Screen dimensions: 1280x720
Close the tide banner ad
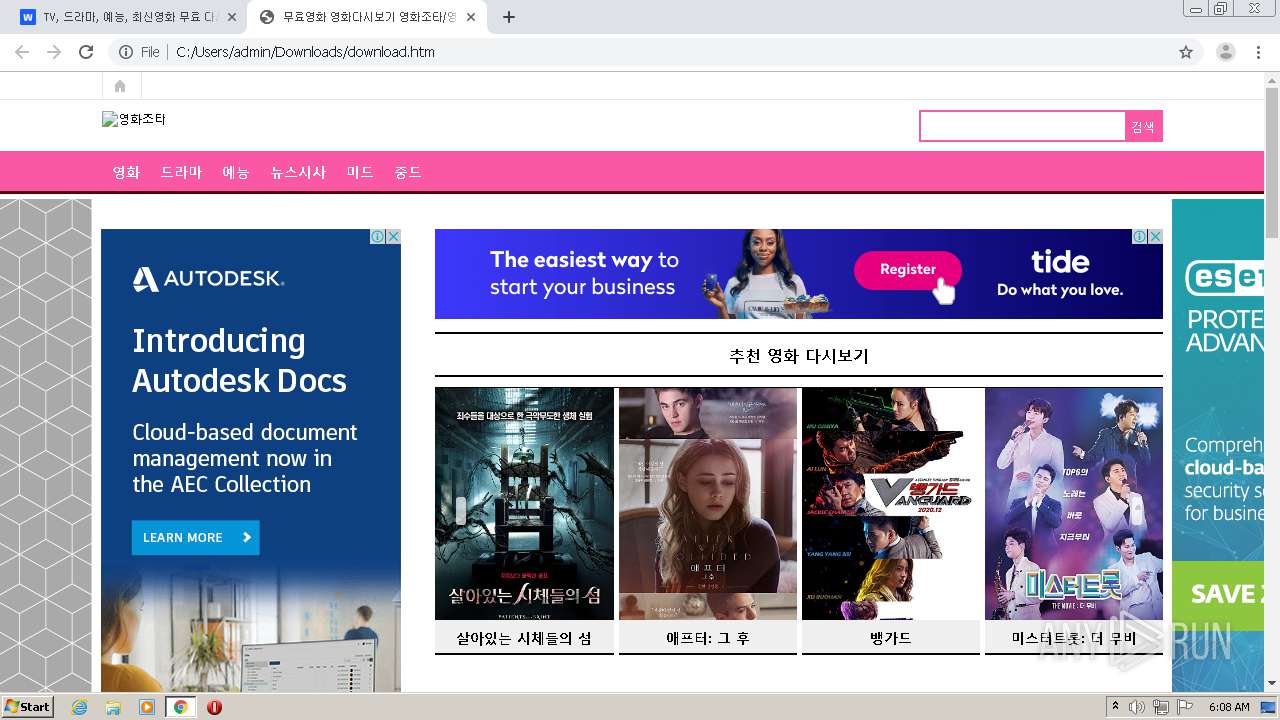pyautogui.click(x=1155, y=237)
